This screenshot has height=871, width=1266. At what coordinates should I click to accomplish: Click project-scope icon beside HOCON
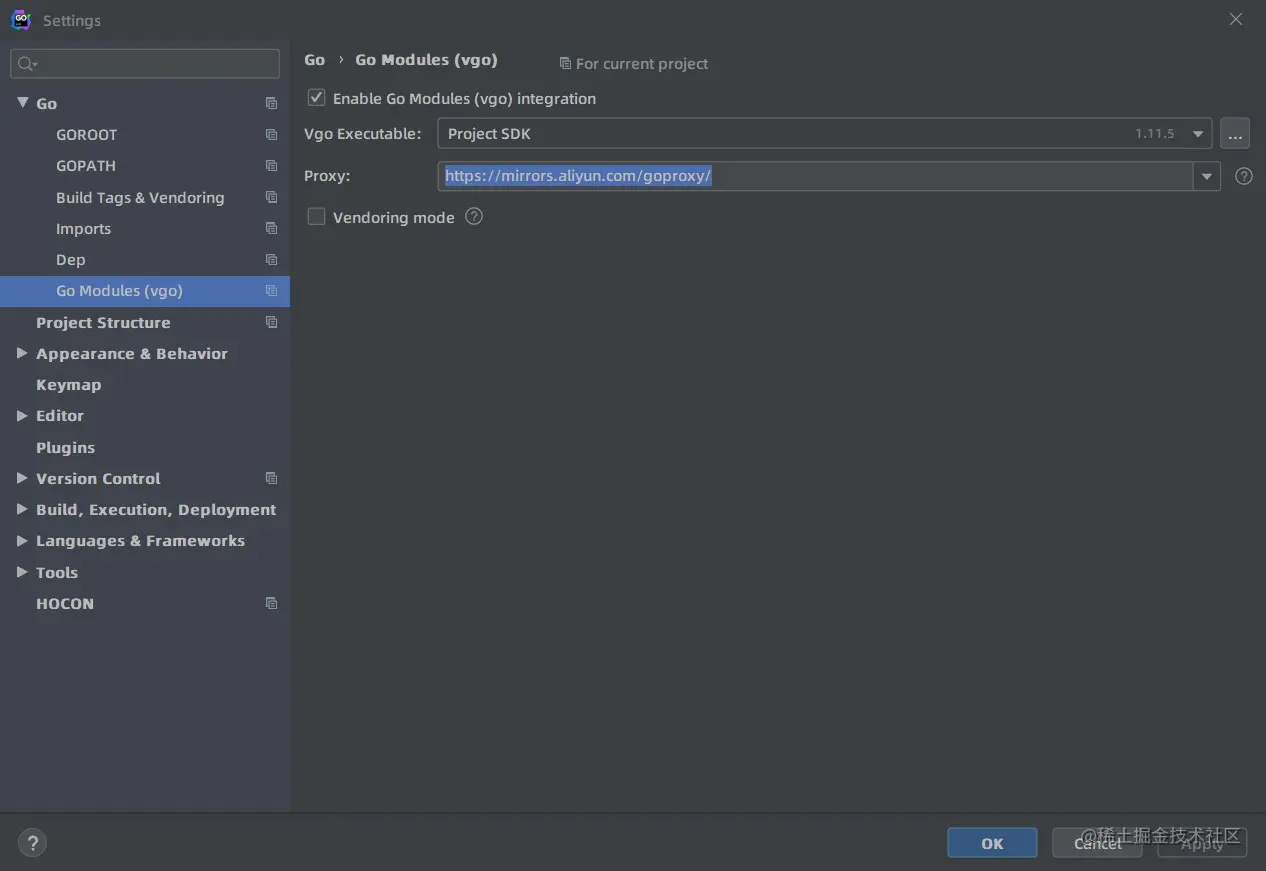271,603
